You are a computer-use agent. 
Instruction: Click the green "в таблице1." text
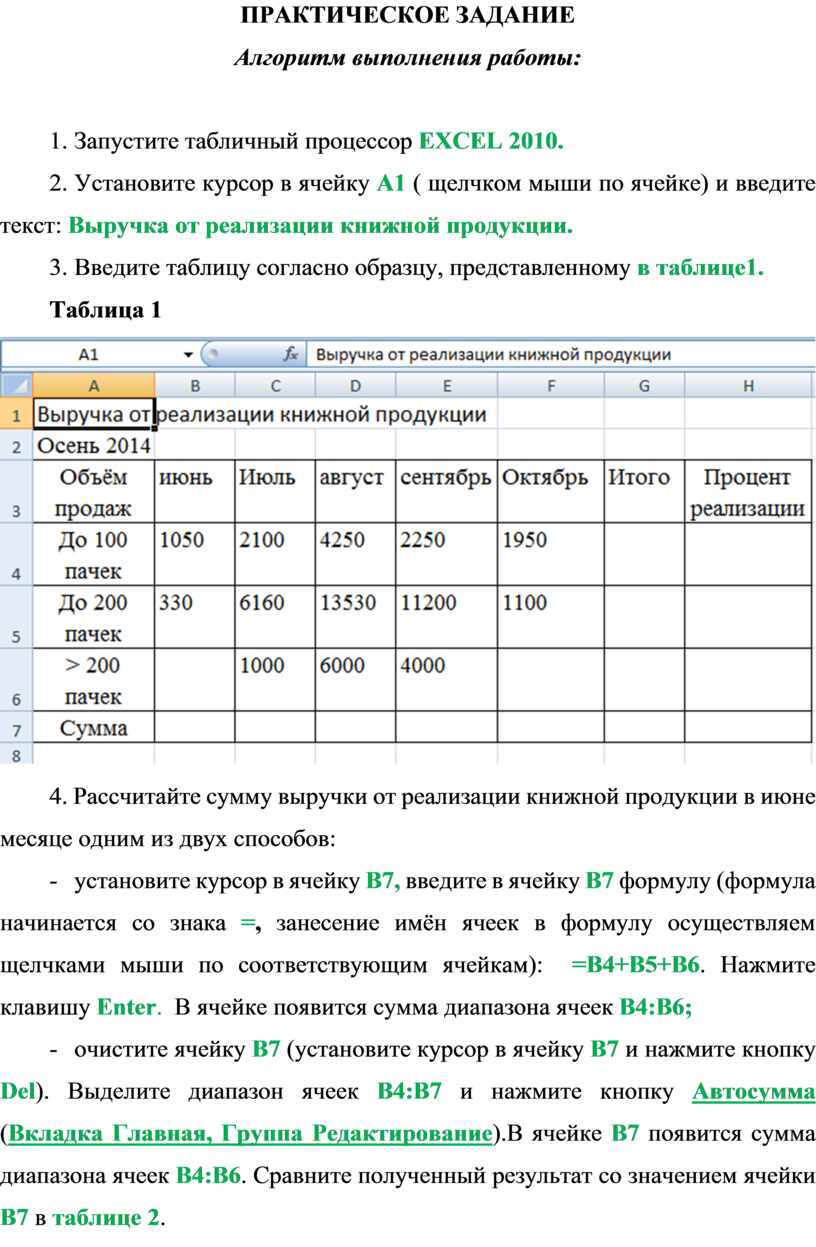pos(701,268)
